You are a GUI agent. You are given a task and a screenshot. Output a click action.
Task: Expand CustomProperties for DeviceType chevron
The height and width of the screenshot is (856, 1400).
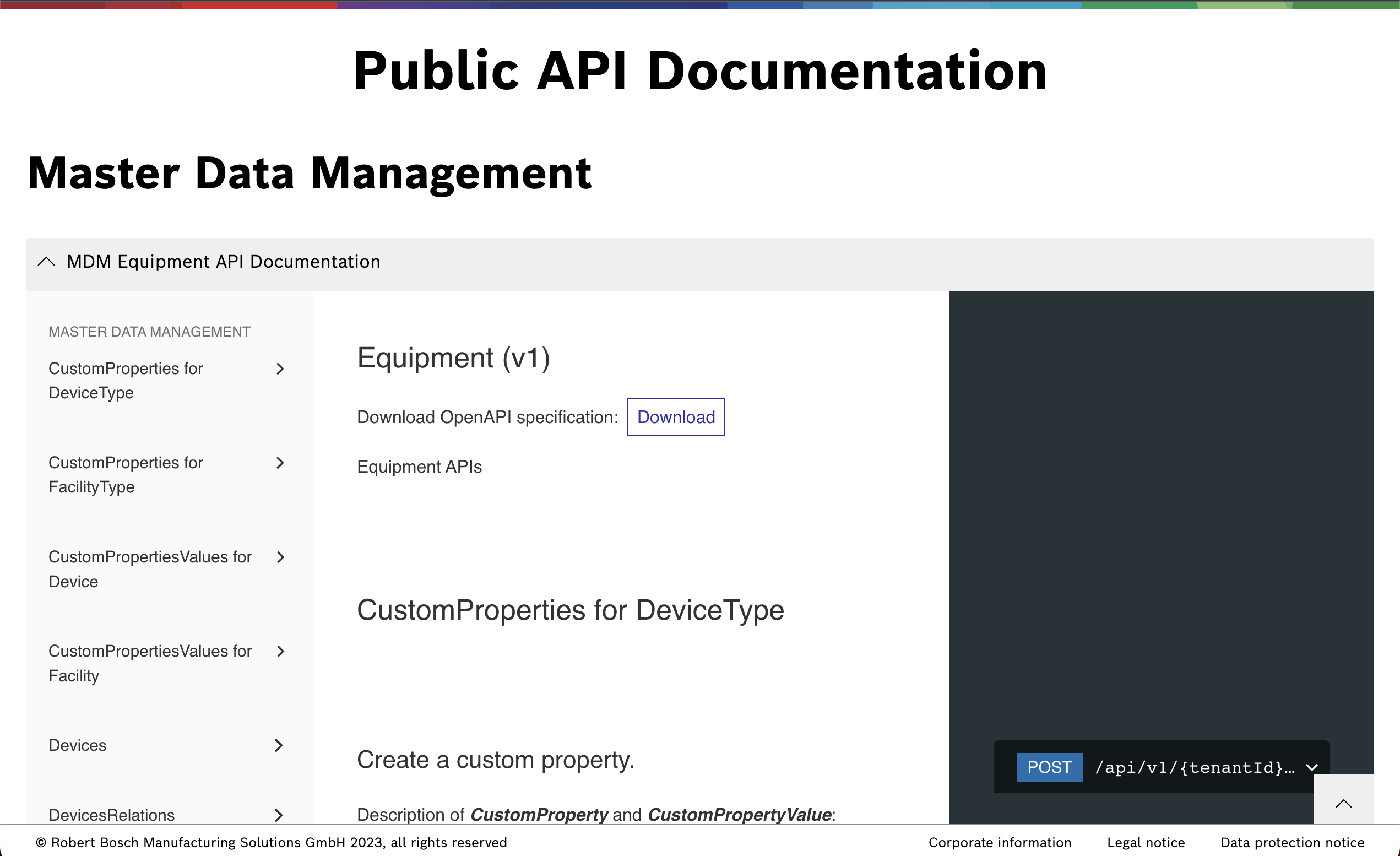click(280, 369)
